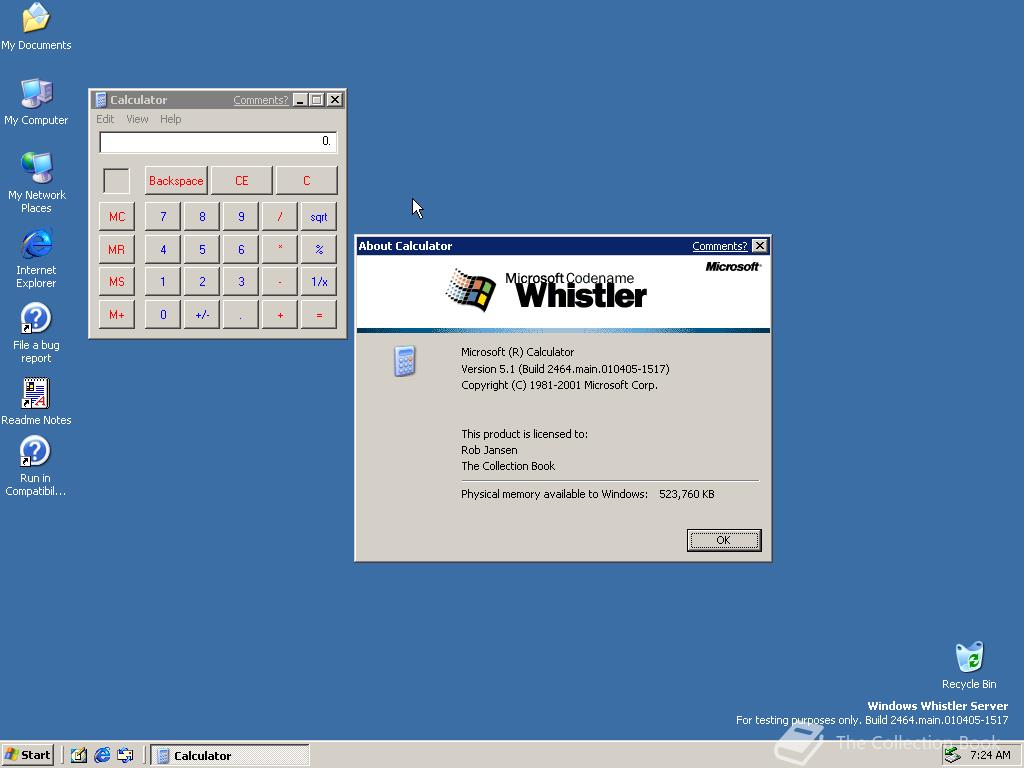Click the memory indicator box
Viewport: 1024px width, 768px height.
[116, 181]
